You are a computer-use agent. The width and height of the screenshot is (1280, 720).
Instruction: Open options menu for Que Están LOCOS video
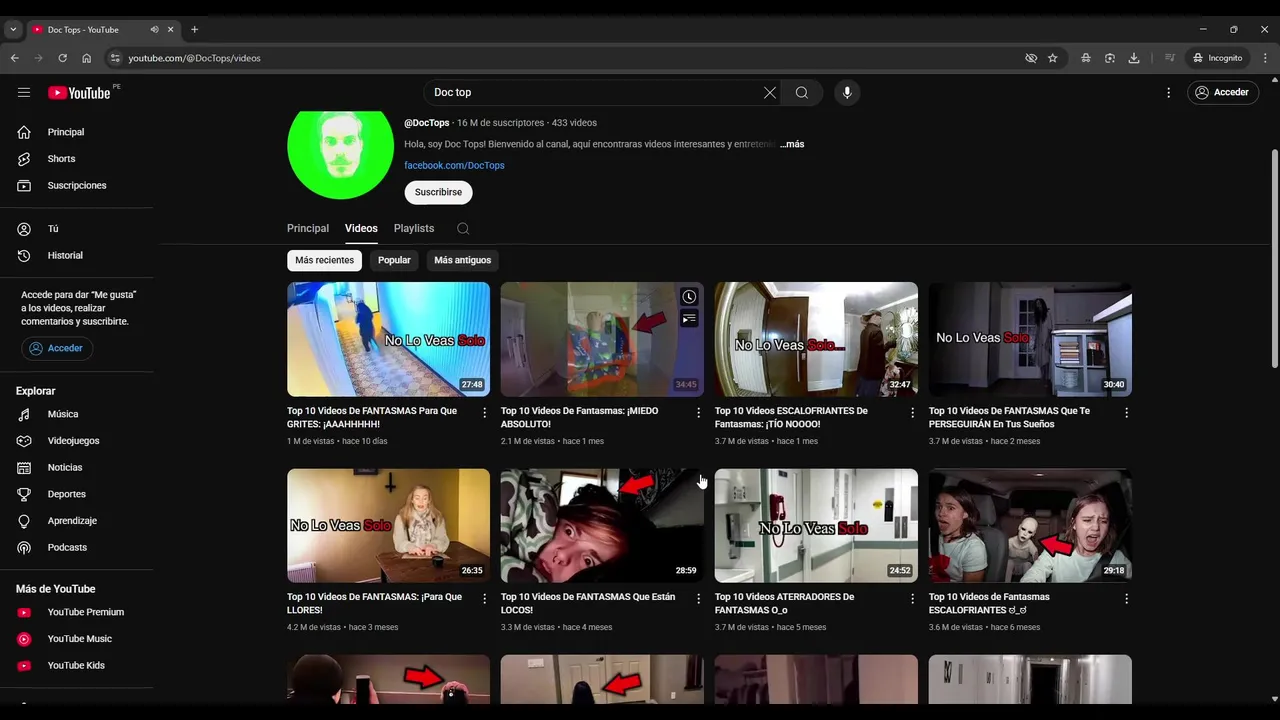(699, 598)
